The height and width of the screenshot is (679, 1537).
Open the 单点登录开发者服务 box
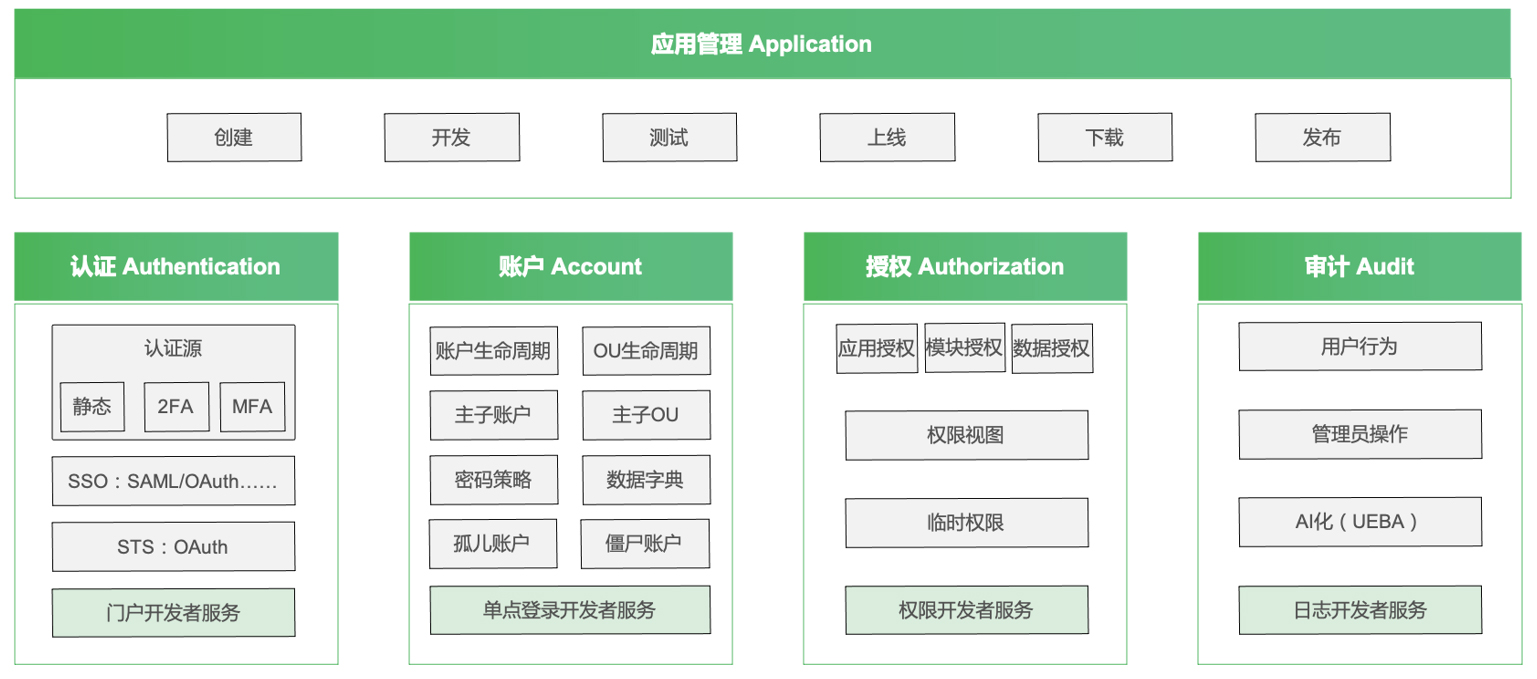570,610
